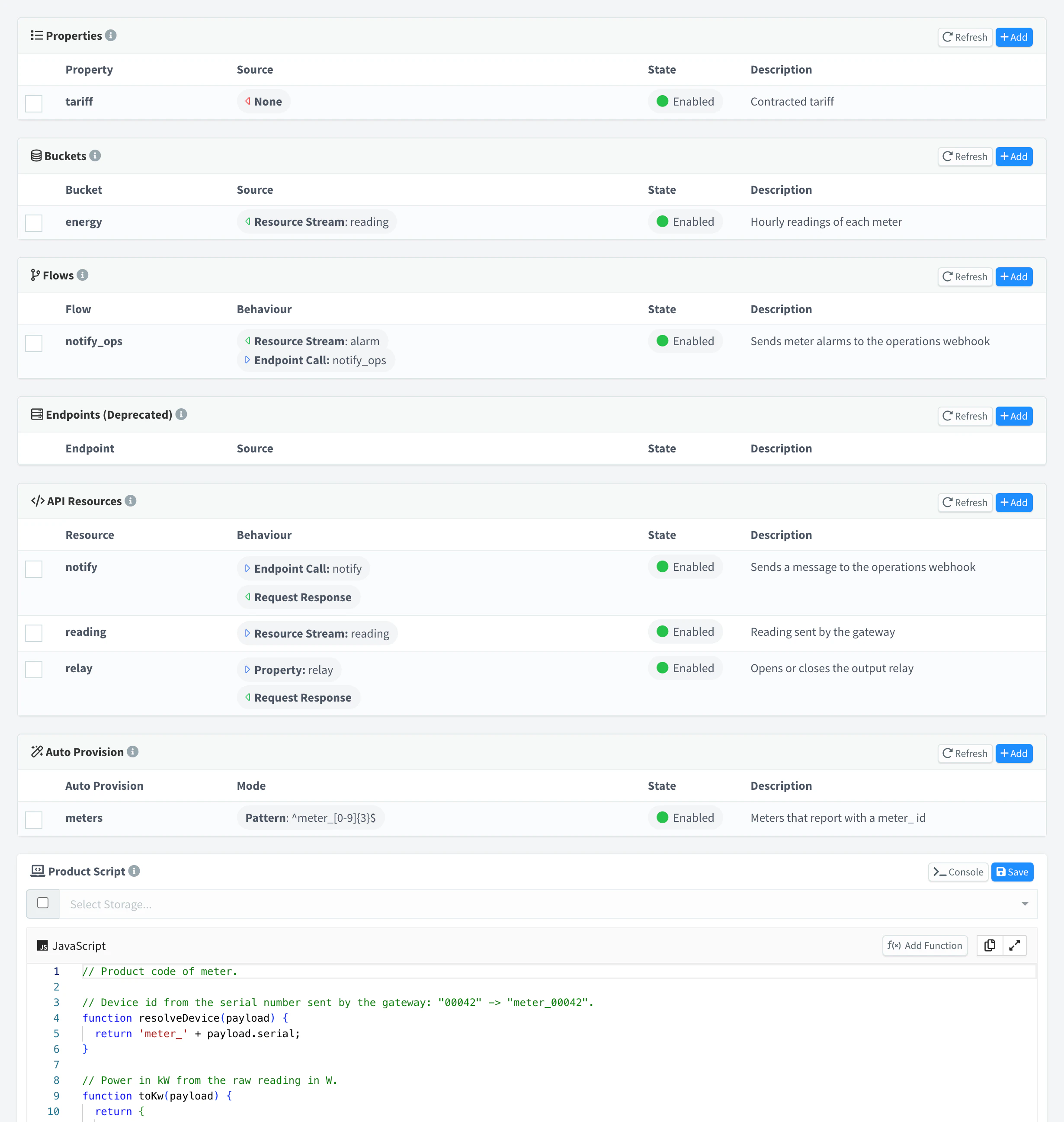This screenshot has width=1064, height=1122.
Task: Expand the code editor to fullscreen
Action: (x=1015, y=946)
